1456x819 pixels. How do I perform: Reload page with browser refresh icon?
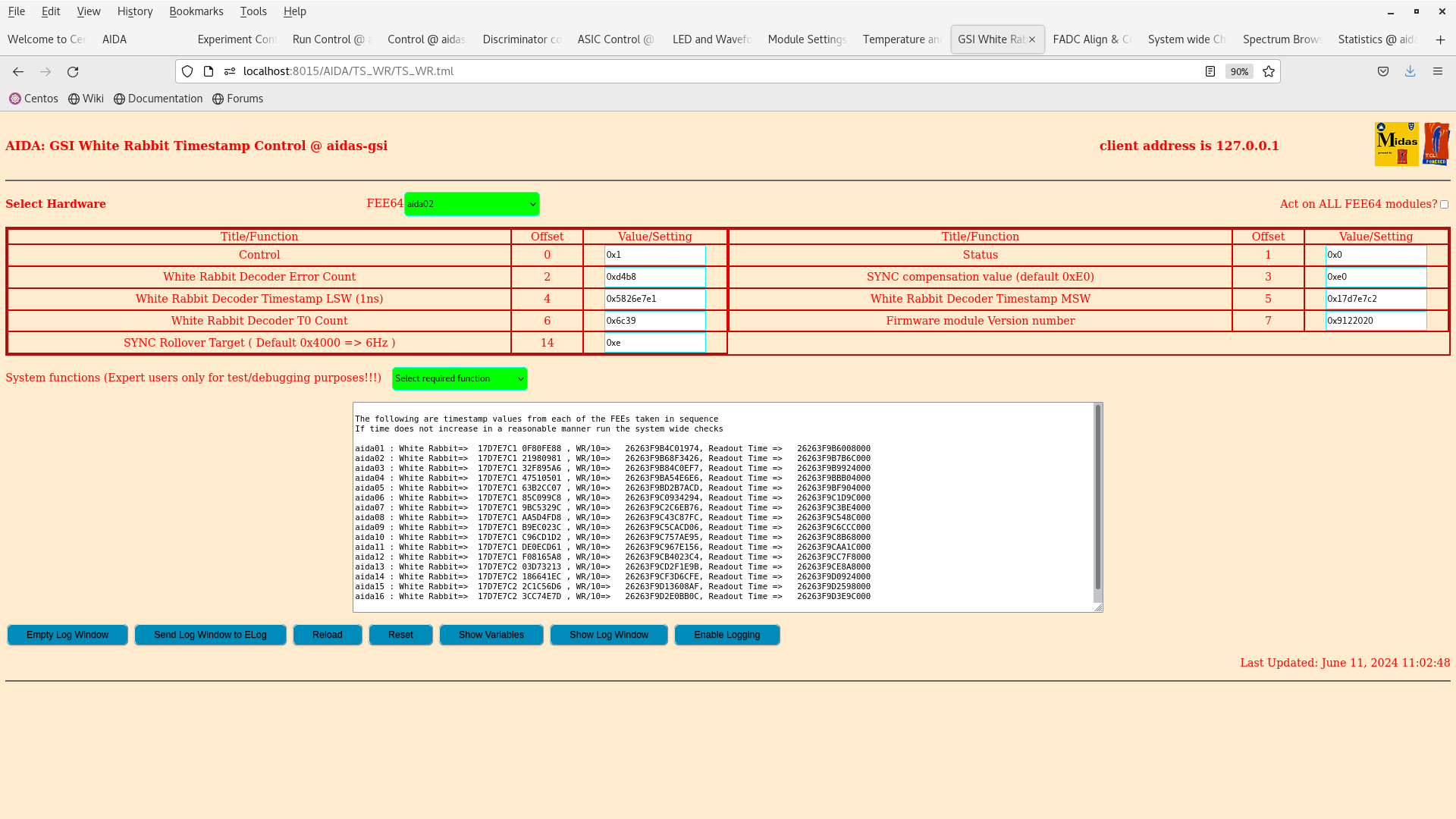tap(73, 71)
